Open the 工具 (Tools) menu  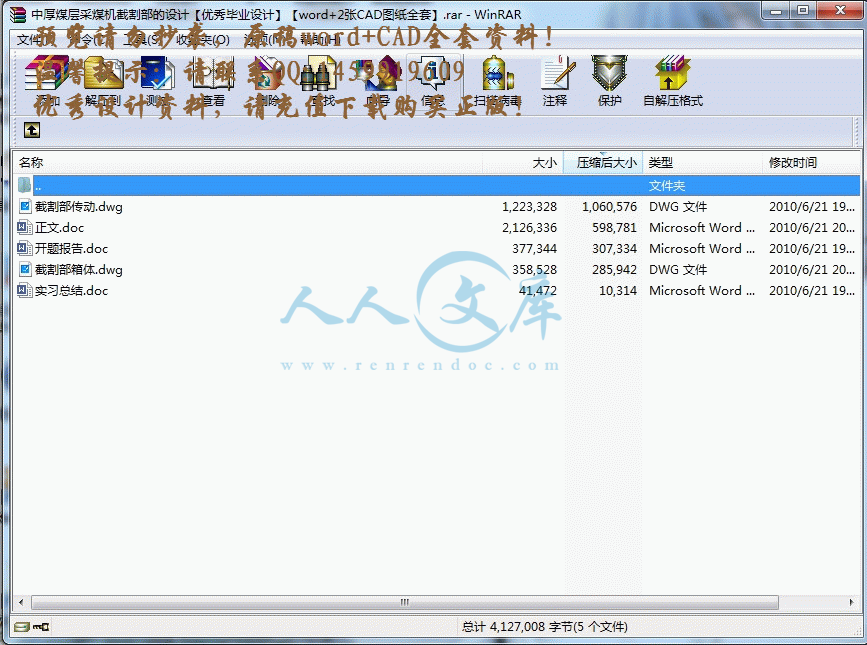tap(142, 40)
